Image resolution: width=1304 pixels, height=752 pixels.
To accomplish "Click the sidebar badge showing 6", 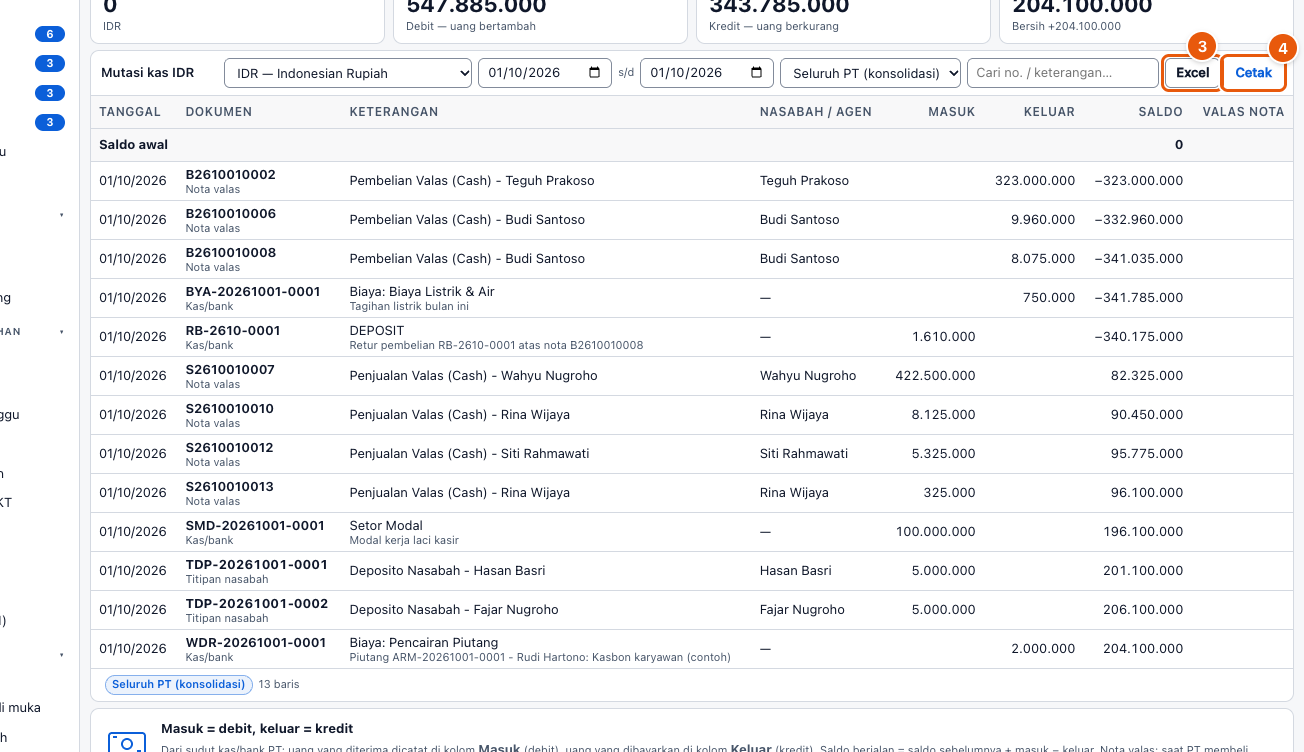I will coord(49,34).
